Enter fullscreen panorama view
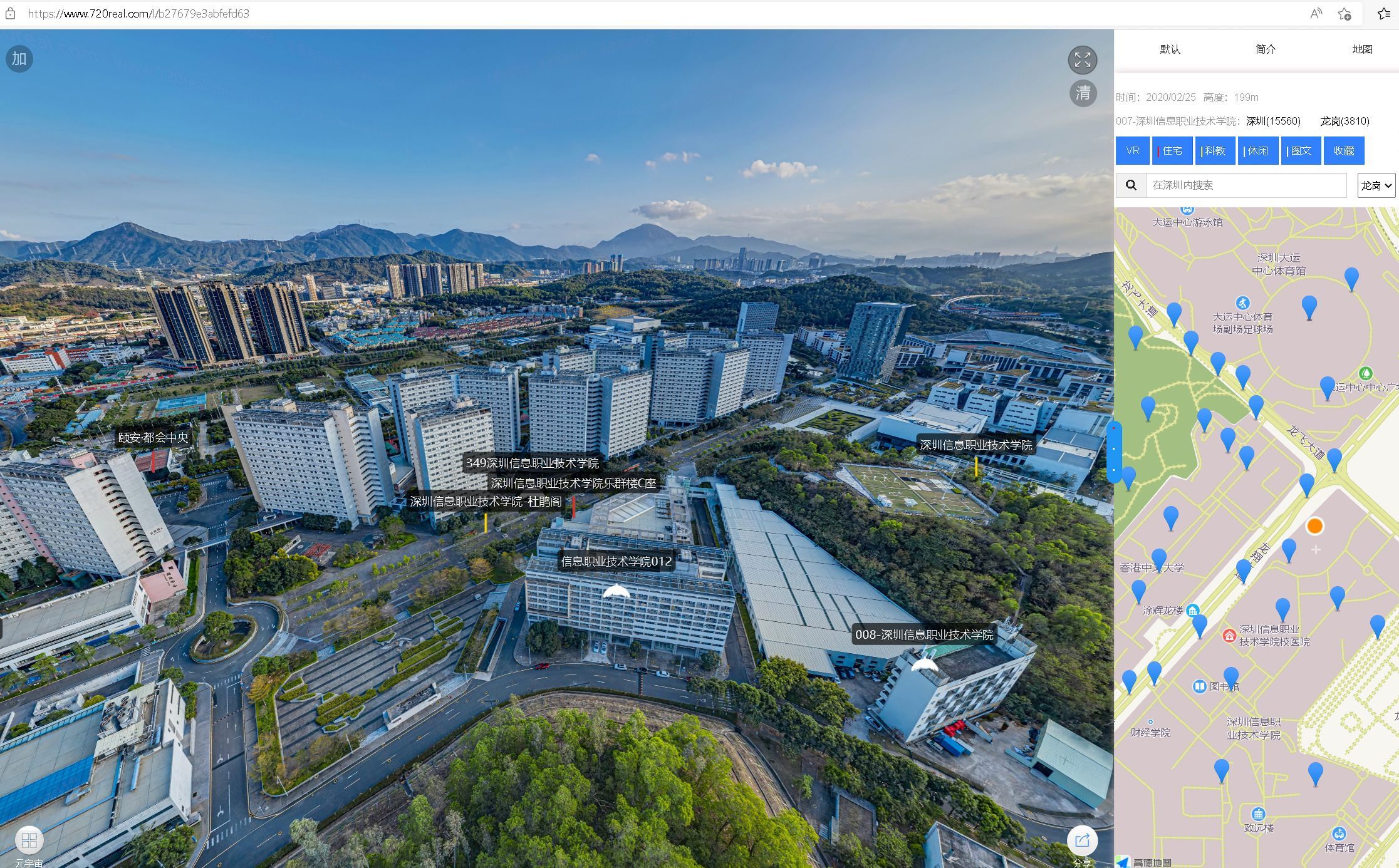 (1082, 60)
